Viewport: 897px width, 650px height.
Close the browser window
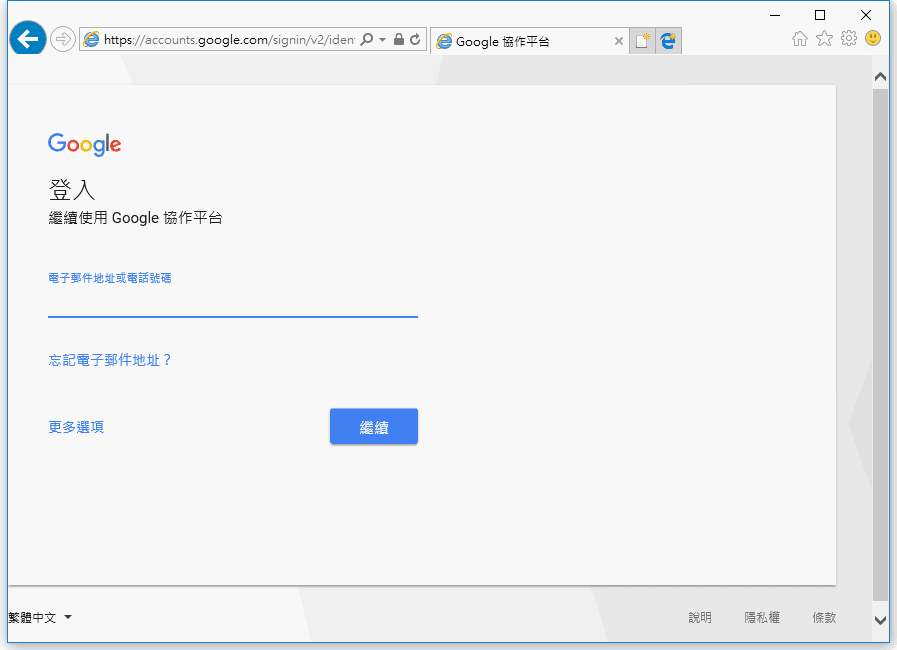pos(866,15)
